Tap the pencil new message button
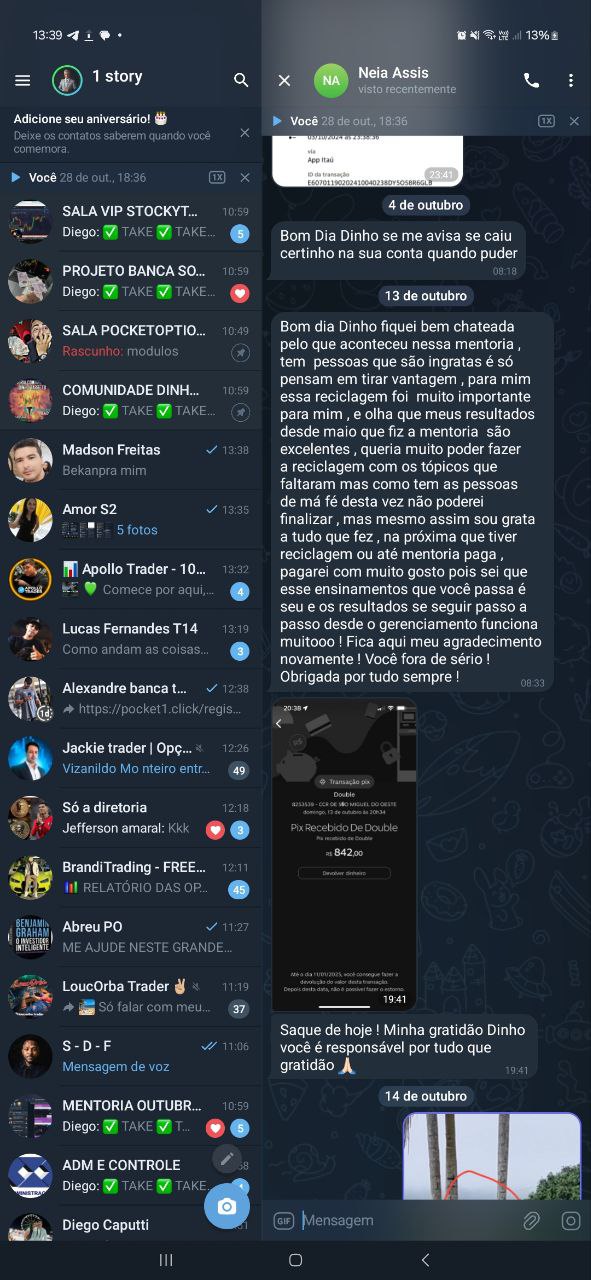 point(227,1159)
